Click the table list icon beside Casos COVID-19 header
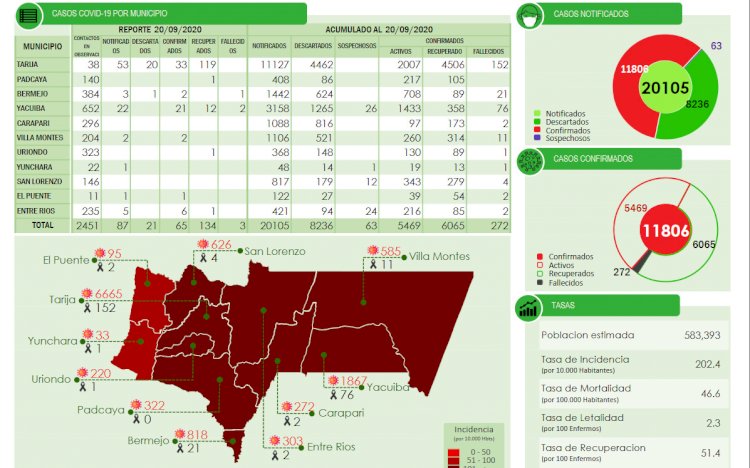 29,16
